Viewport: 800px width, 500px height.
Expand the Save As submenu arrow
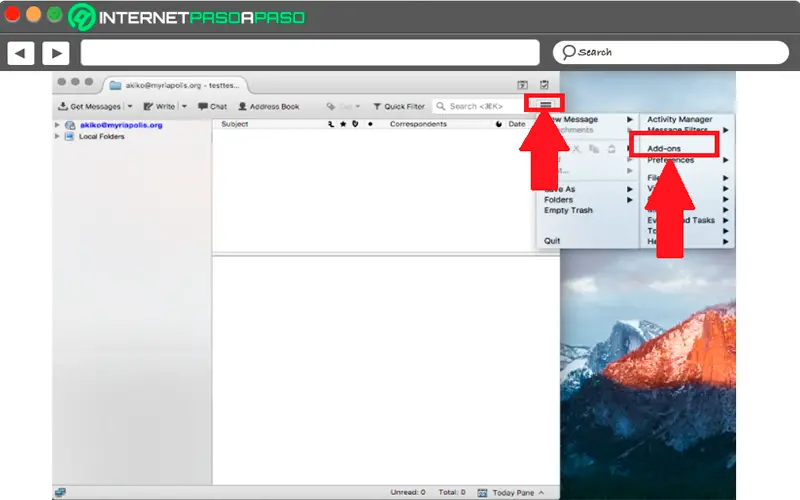(630, 189)
